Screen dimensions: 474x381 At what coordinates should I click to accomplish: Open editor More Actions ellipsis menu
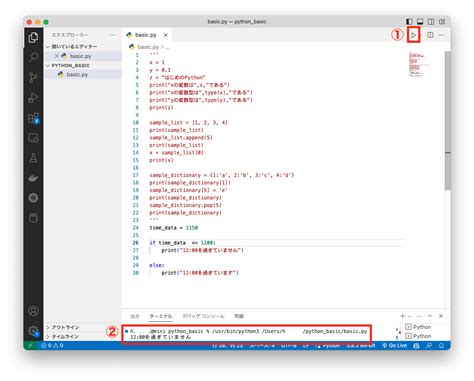[441, 35]
